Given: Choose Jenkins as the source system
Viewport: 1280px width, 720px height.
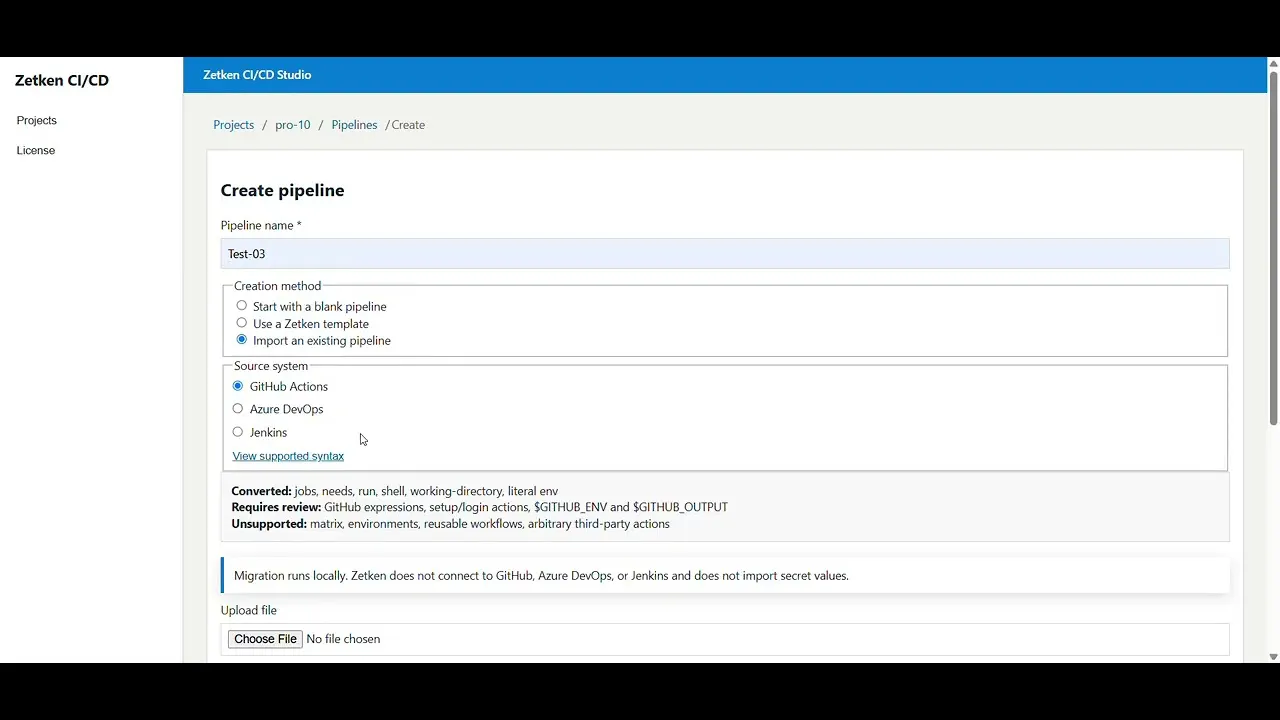Looking at the screenshot, I should [x=237, y=432].
